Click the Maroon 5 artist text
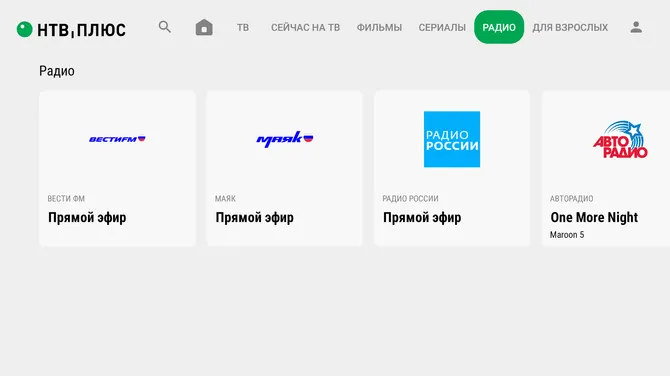The image size is (670, 376). (x=567, y=235)
